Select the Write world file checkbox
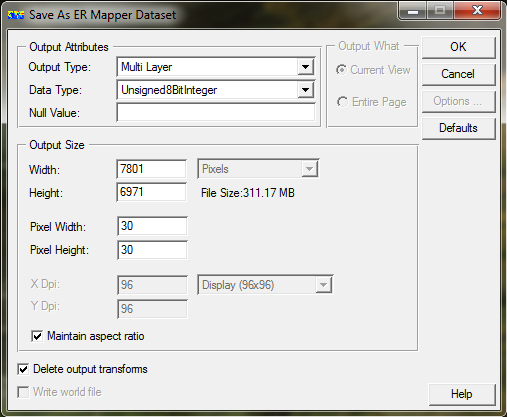 pos(23,392)
